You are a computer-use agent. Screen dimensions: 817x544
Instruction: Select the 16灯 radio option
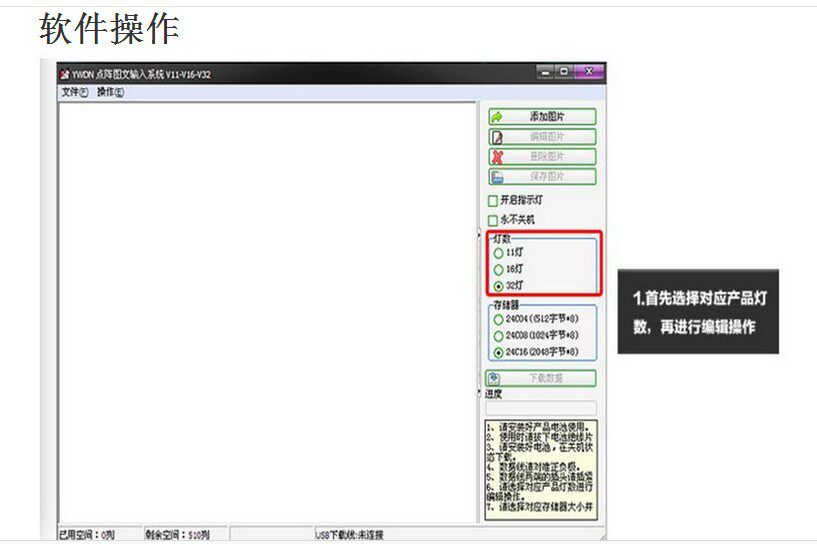click(498, 269)
